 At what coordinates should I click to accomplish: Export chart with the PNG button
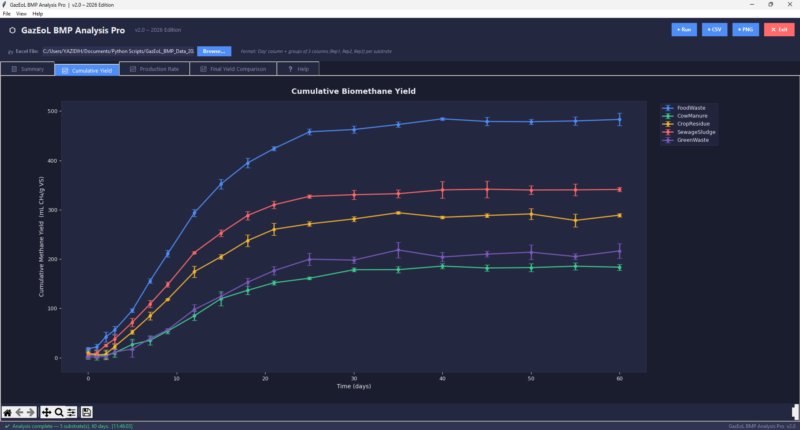745,30
